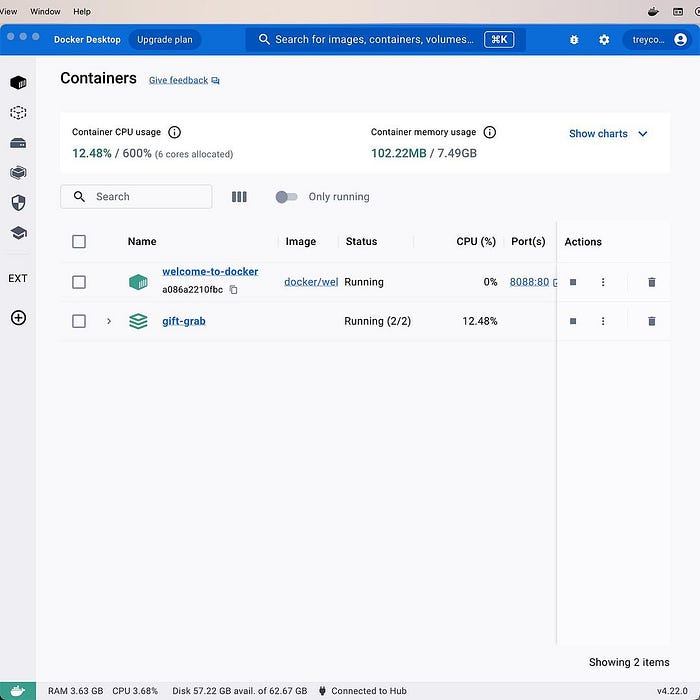Open more actions menu for welcome-to-docker
The width and height of the screenshot is (700, 700).
coord(603,282)
